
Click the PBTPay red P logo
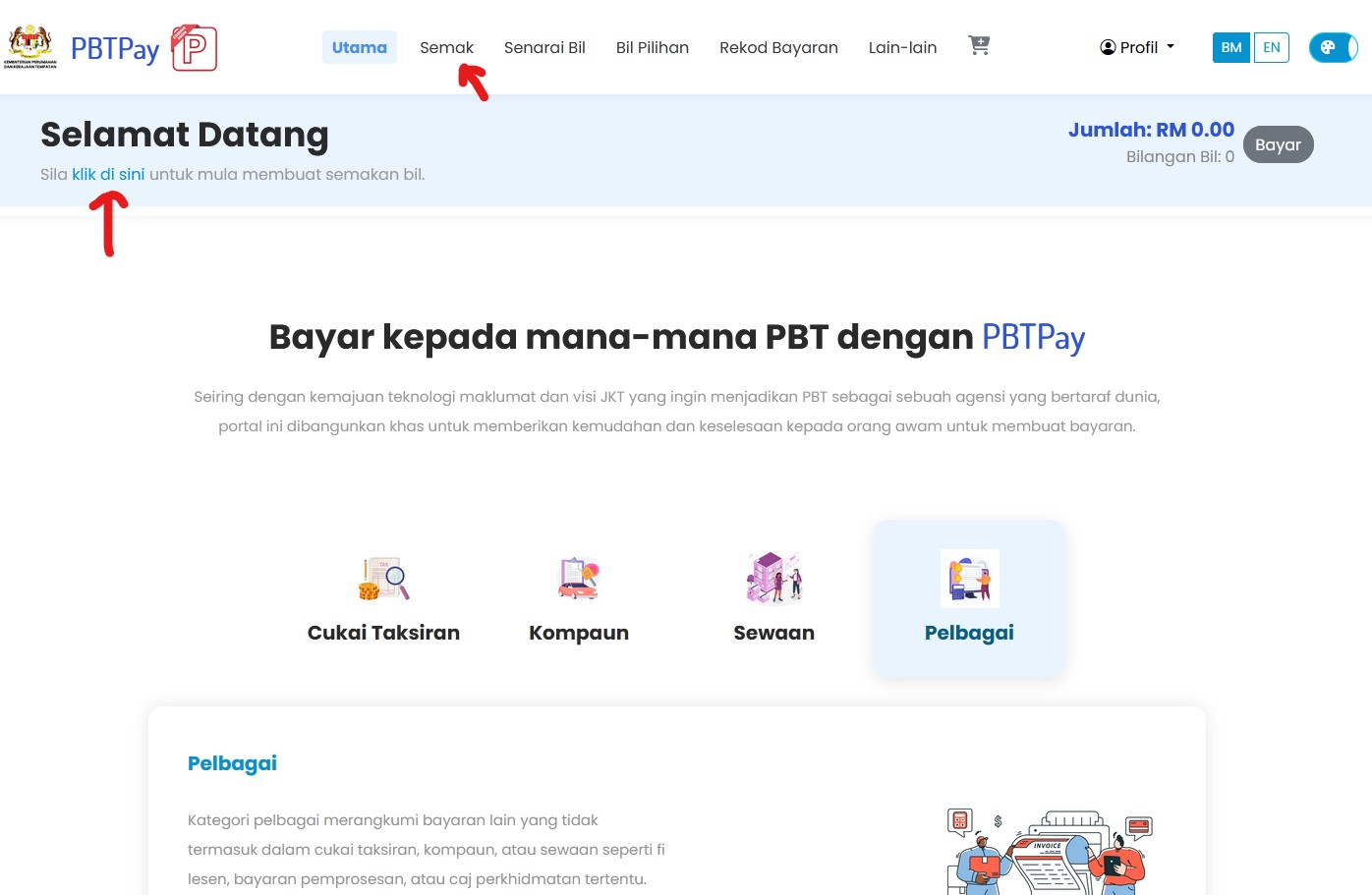coord(195,48)
